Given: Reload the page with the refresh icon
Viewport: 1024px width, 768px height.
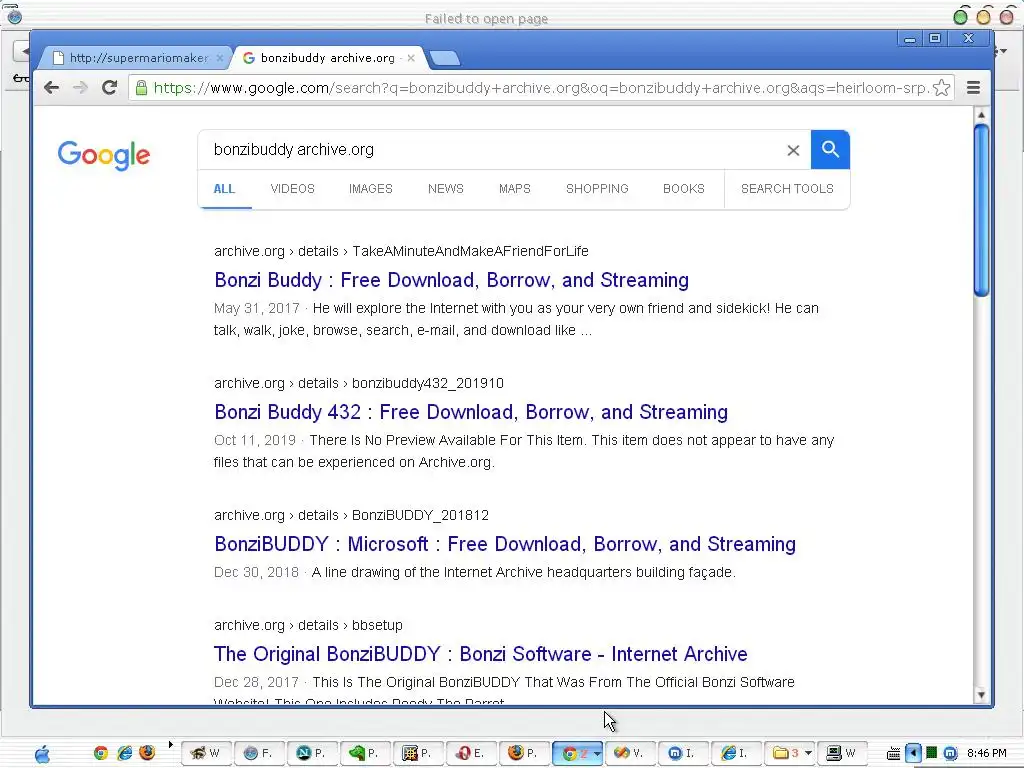Looking at the screenshot, I should (x=109, y=88).
